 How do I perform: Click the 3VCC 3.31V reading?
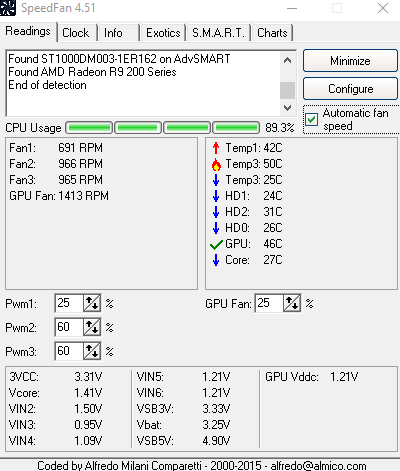pyautogui.click(x=55, y=377)
